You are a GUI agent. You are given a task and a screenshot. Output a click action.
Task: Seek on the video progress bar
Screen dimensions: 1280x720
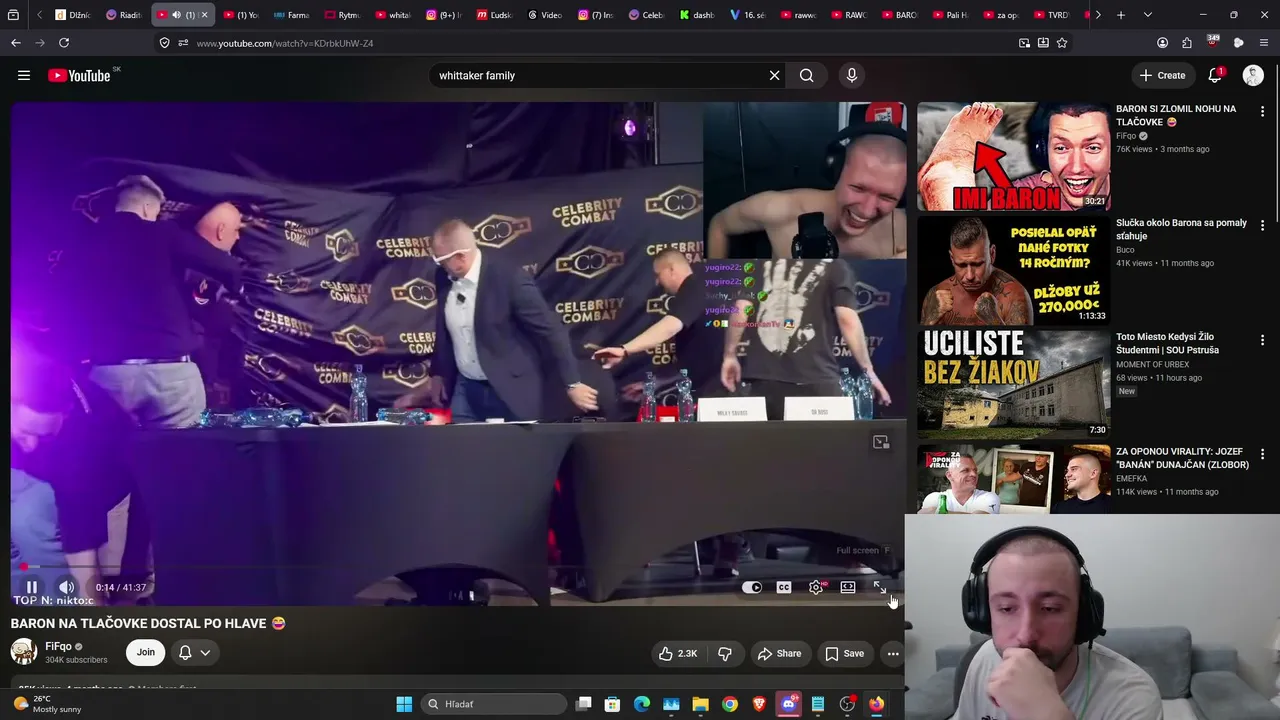(x=458, y=567)
